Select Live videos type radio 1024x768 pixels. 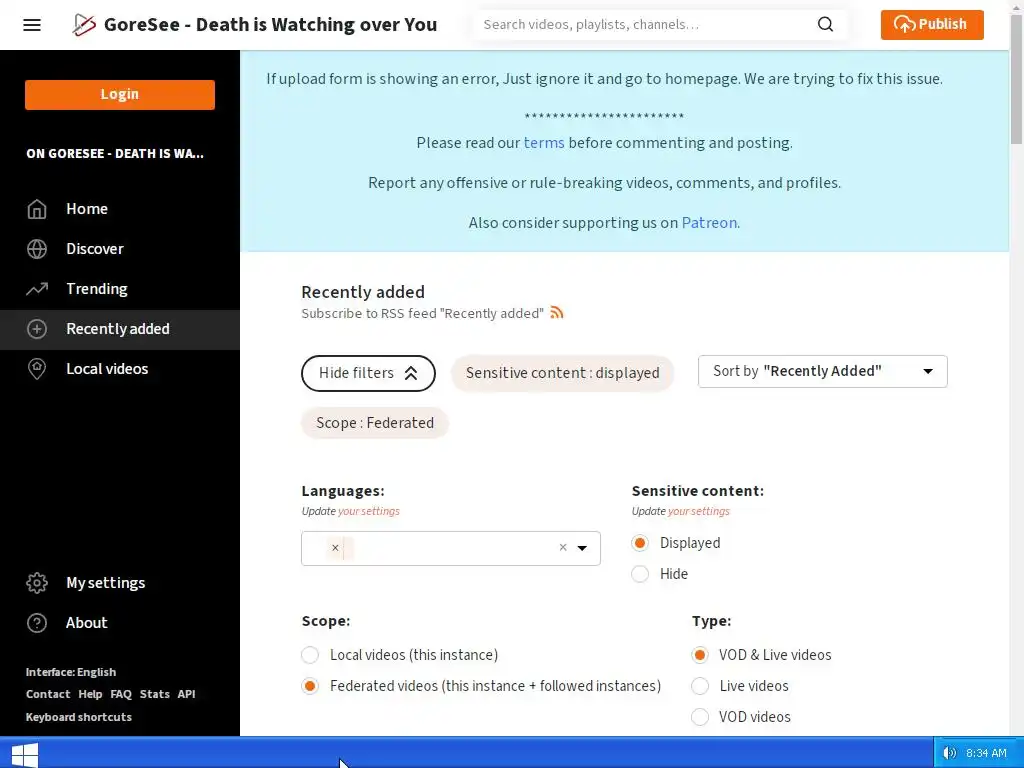tap(700, 686)
